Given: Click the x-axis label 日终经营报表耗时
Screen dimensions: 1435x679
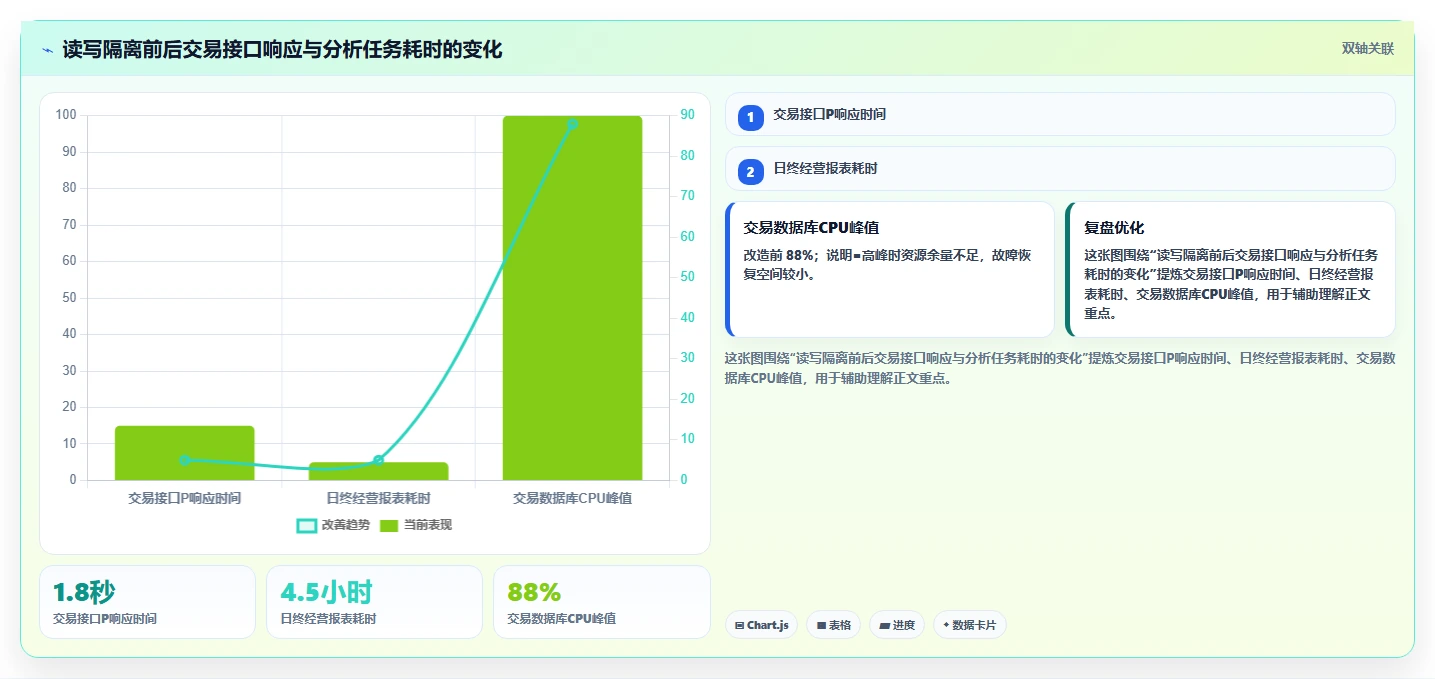Looking at the screenshot, I should click(378, 497).
